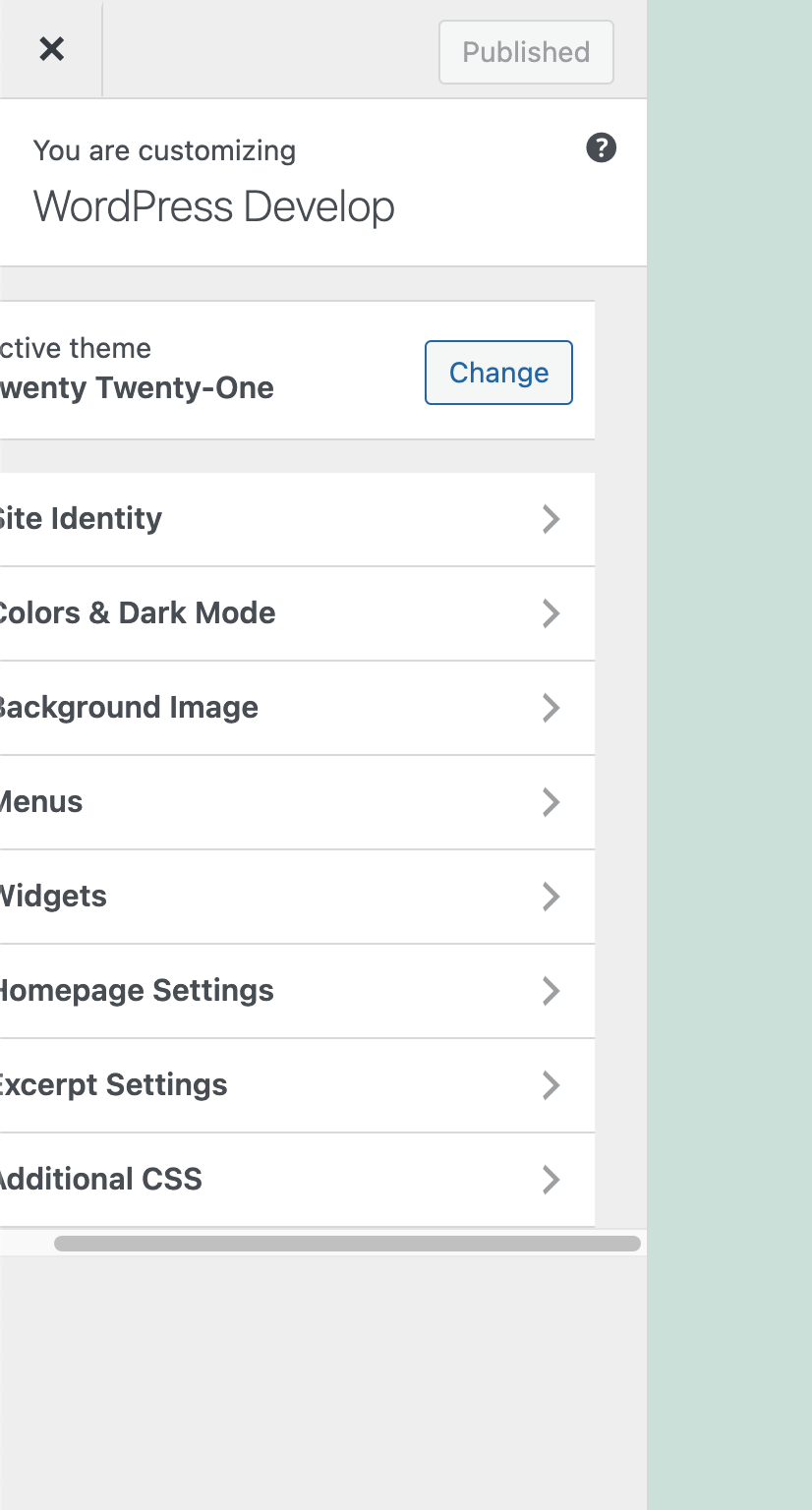Image resolution: width=812 pixels, height=1510 pixels.
Task: Click the Published button
Action: point(526,52)
